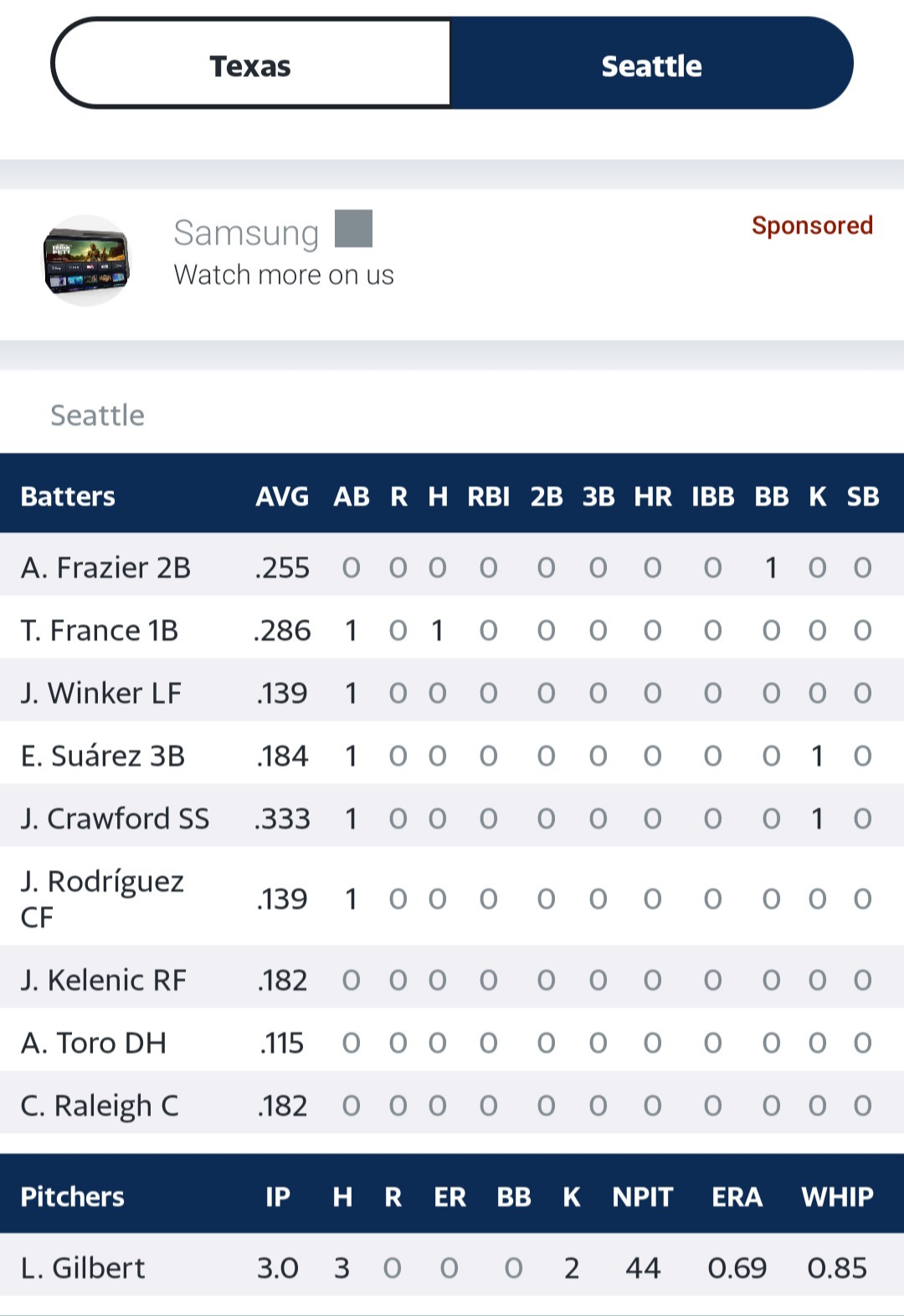
Task: Select the Seattle team tab
Action: [x=651, y=65]
